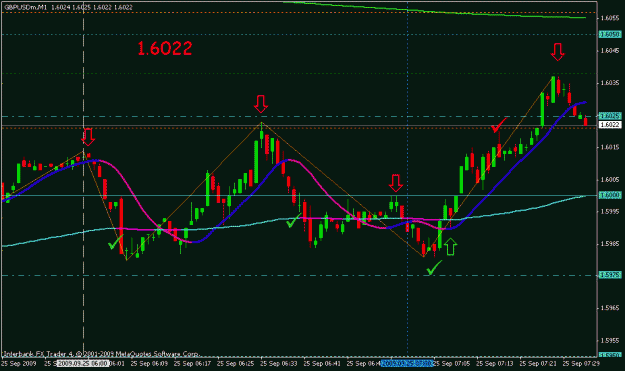Select the green check mark near 06:01 low
This screenshot has height=371, width=625.
click(116, 243)
